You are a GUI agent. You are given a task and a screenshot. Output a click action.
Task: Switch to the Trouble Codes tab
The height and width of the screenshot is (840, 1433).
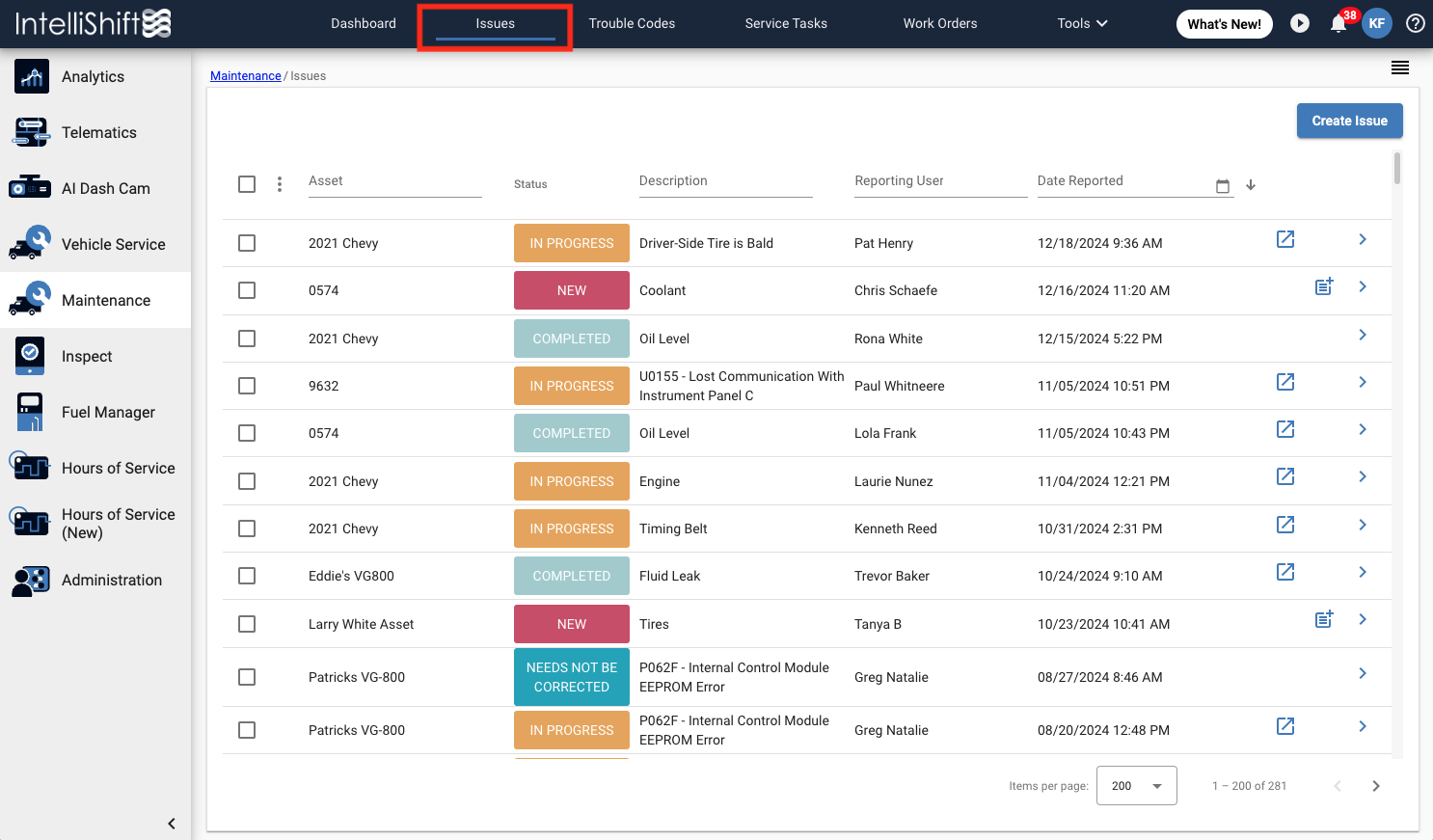[632, 23]
